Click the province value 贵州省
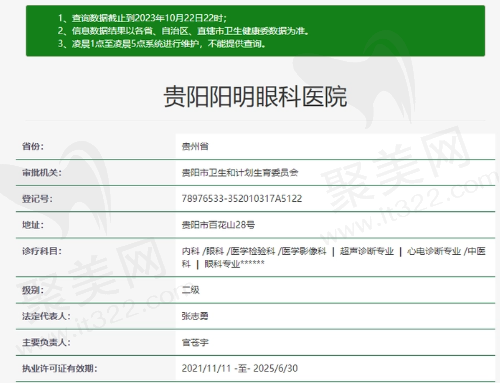This screenshot has height=383, width=500. tap(195, 146)
